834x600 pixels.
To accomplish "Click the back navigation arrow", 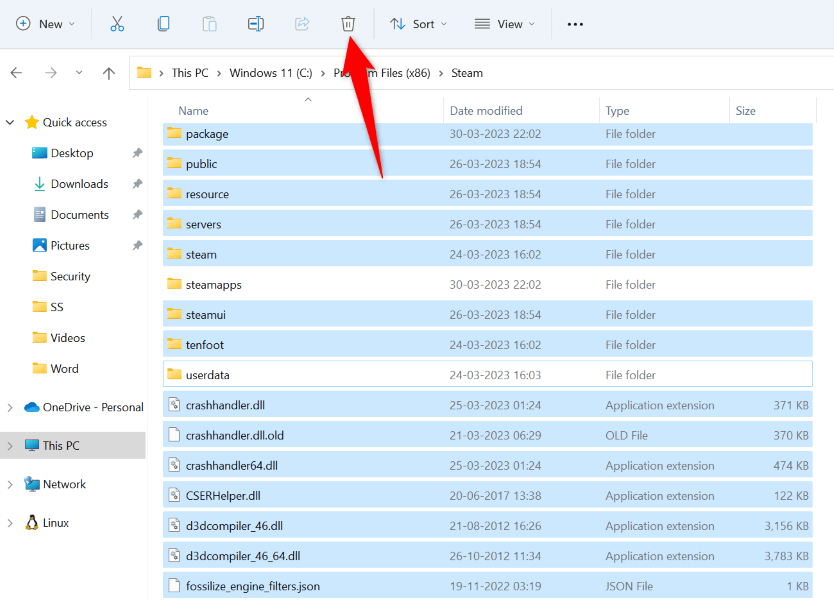I will pos(16,73).
